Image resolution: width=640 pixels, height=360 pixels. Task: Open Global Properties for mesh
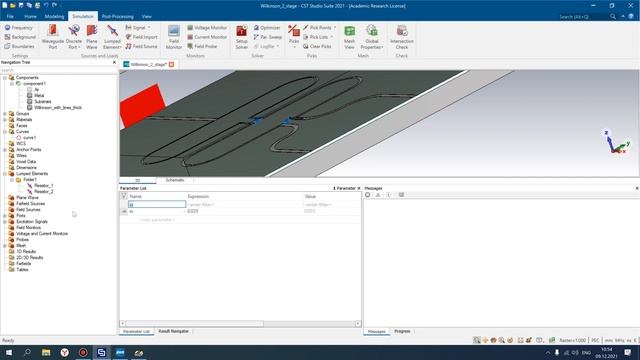click(371, 37)
